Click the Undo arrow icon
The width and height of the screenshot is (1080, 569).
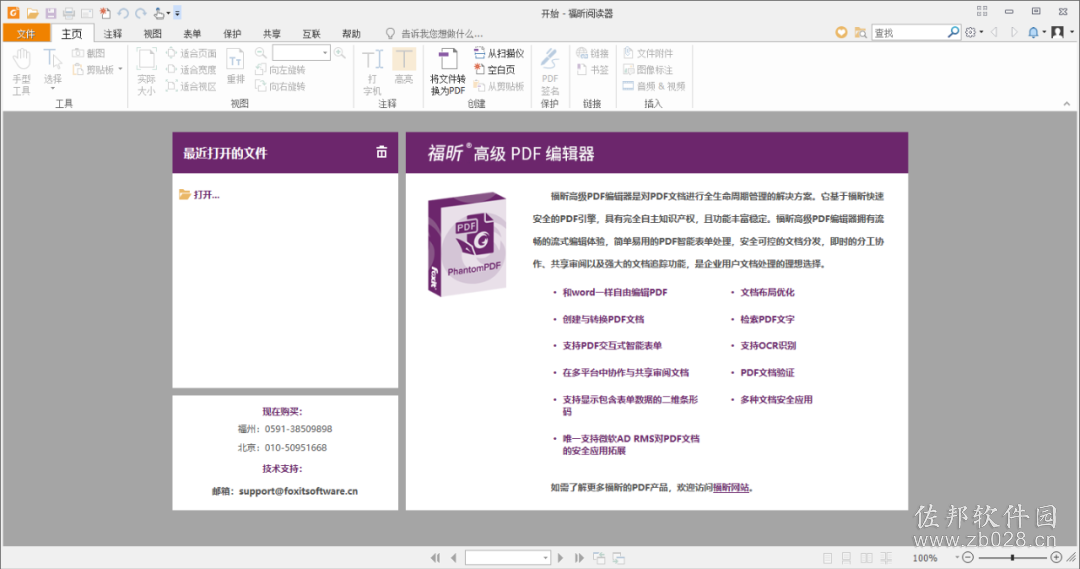(x=123, y=13)
